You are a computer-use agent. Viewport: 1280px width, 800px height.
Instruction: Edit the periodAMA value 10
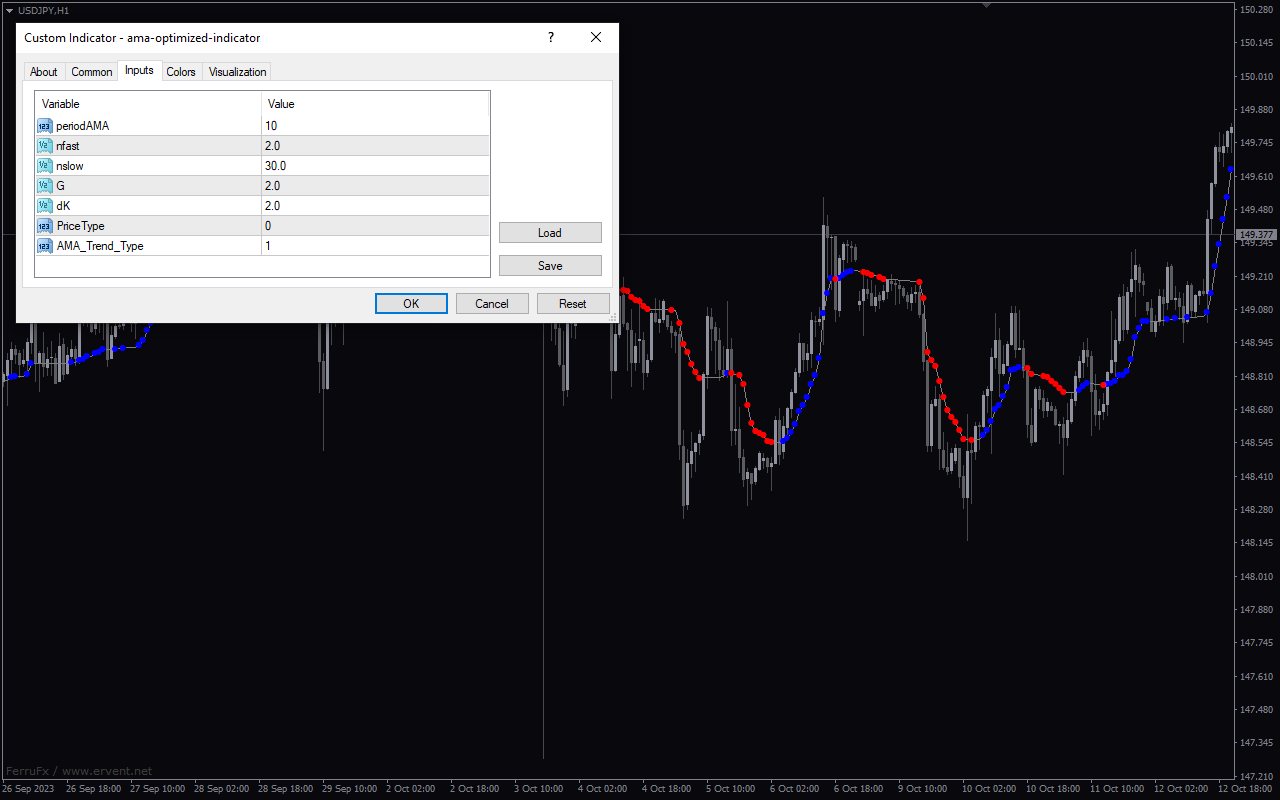pyautogui.click(x=375, y=126)
